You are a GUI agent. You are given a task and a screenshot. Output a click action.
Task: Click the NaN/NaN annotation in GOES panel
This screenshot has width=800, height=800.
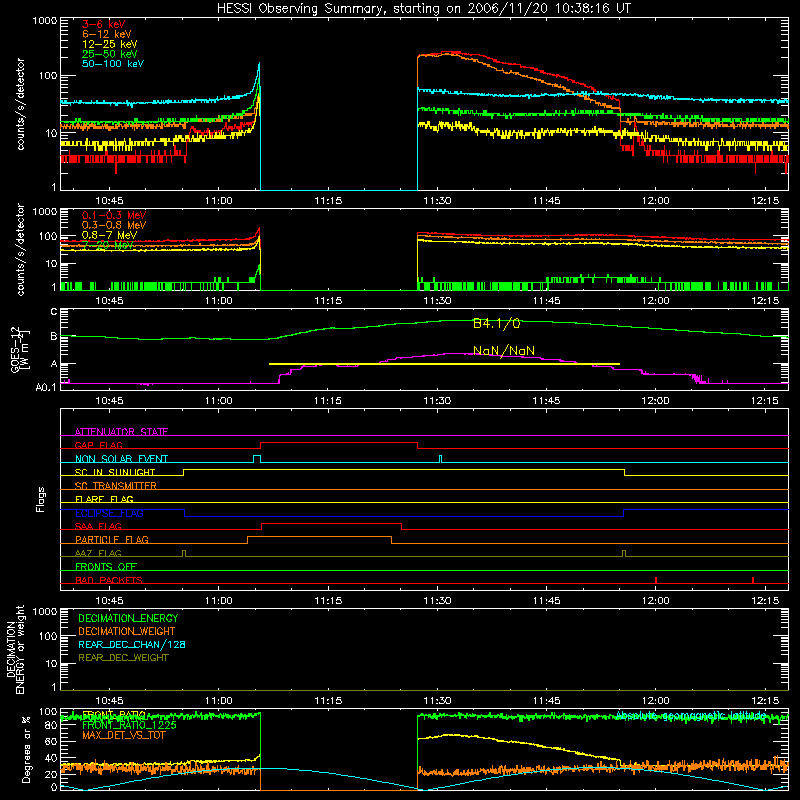click(504, 351)
